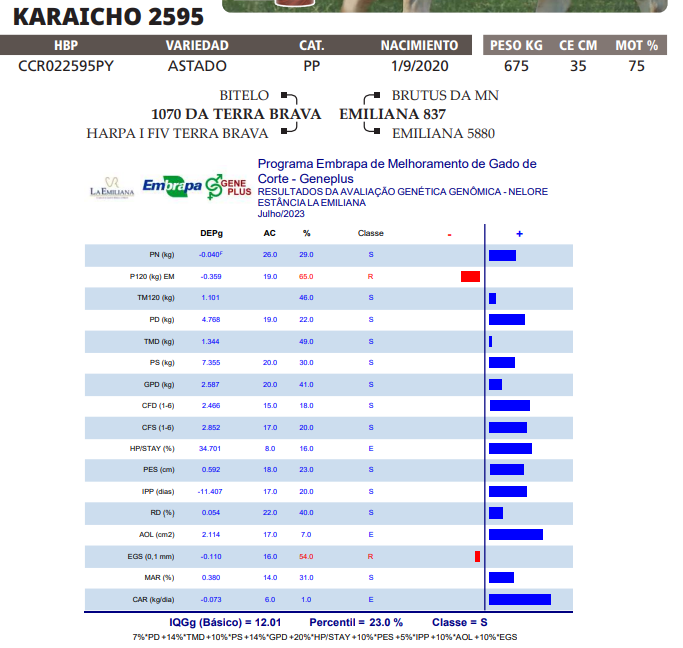Screen dimensions: 683x648
Task: Click the PESO KG header
Action: pos(515,46)
